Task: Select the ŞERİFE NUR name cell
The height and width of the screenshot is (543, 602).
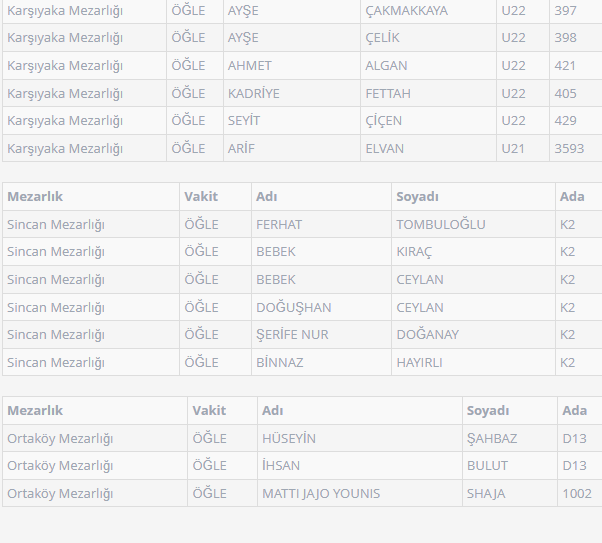Action: (x=292, y=334)
